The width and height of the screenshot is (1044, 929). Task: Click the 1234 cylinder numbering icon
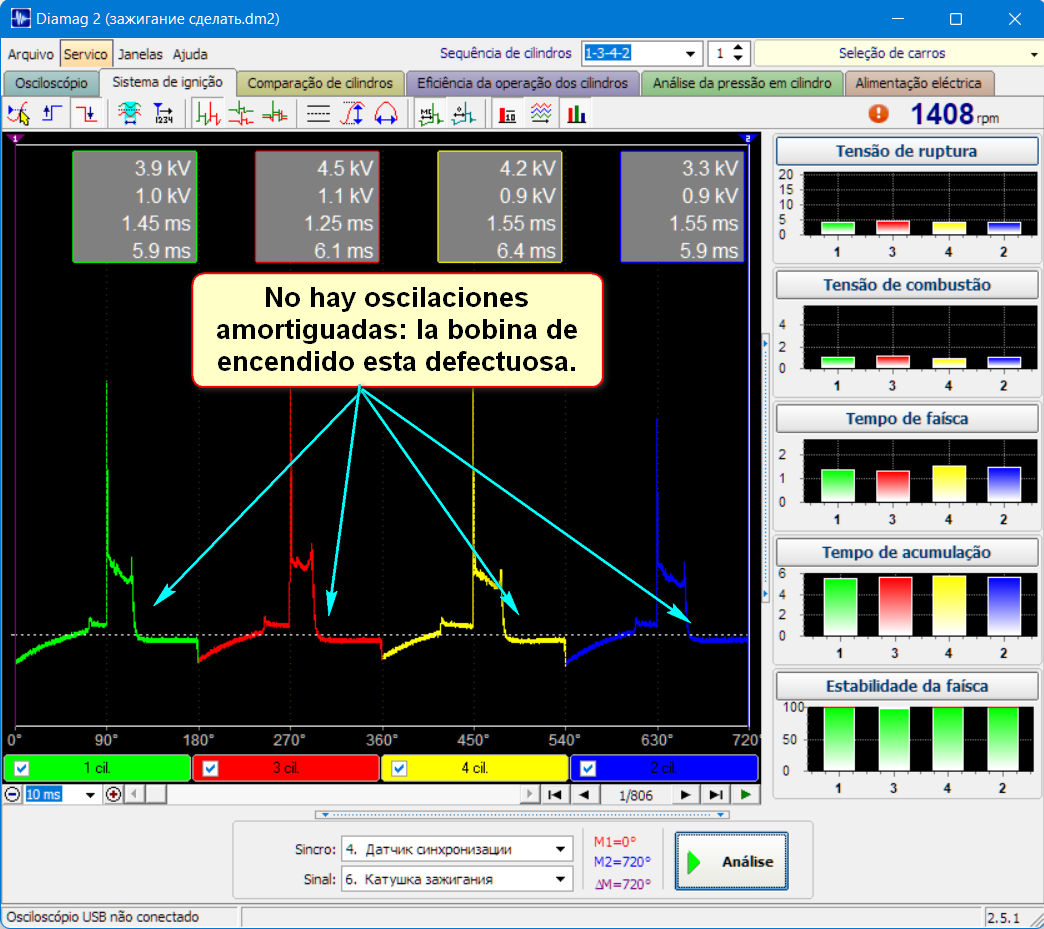(163, 114)
